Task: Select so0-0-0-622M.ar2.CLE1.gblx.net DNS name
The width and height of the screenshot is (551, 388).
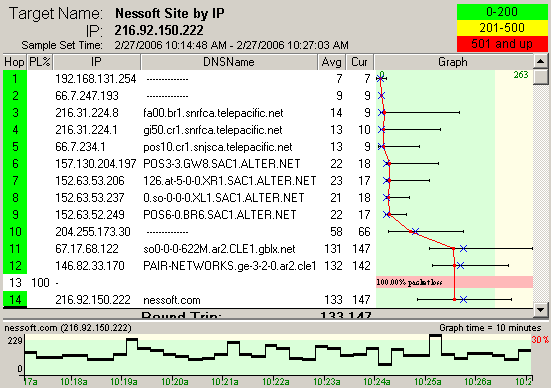Action: click(x=219, y=249)
